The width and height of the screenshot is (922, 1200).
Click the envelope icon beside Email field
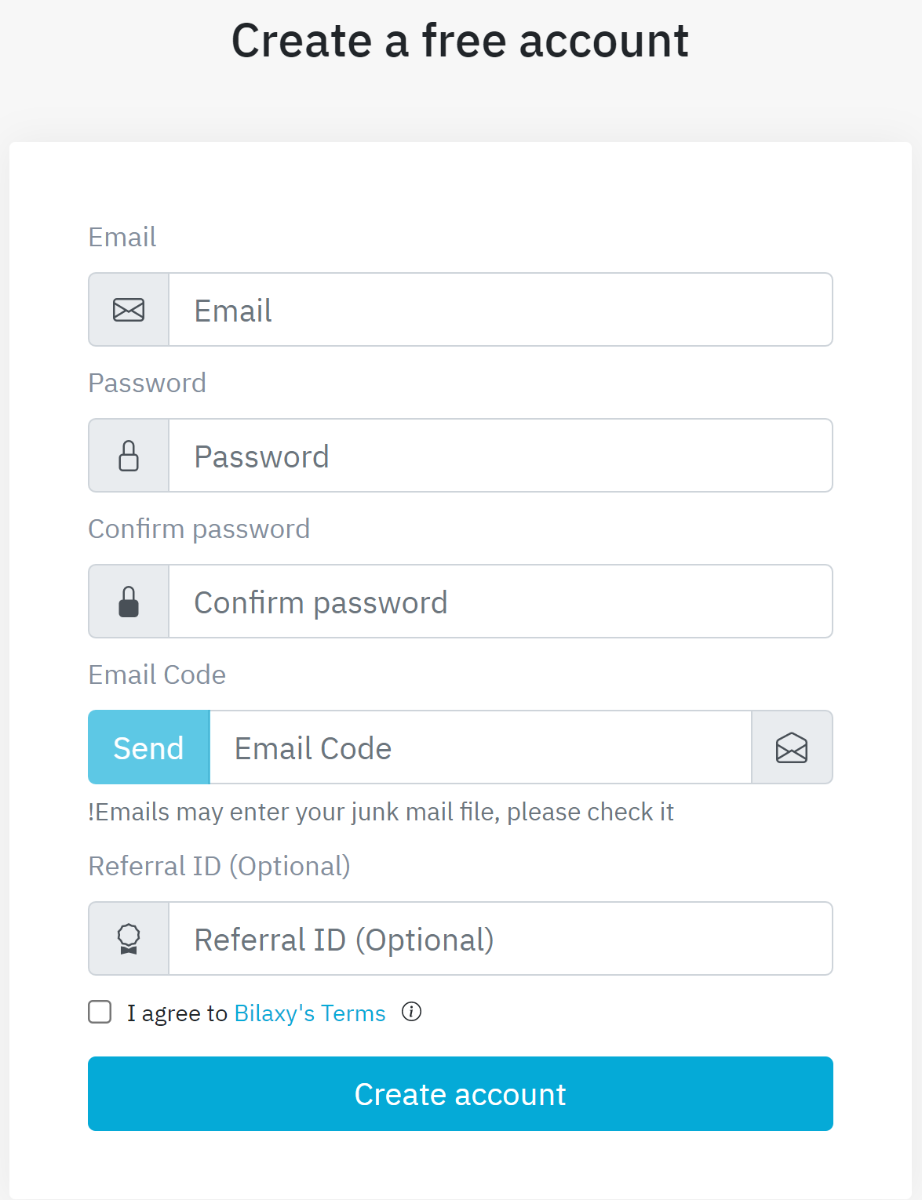coord(128,310)
